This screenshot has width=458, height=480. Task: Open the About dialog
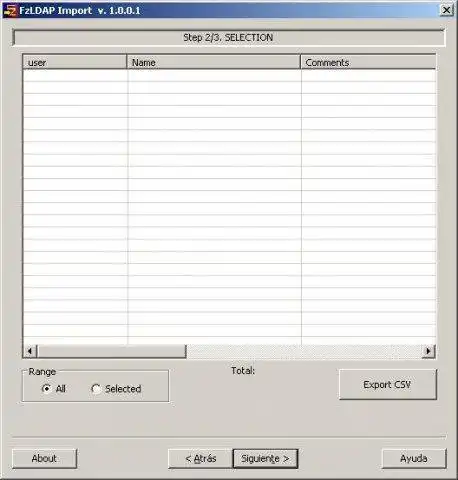click(44, 459)
